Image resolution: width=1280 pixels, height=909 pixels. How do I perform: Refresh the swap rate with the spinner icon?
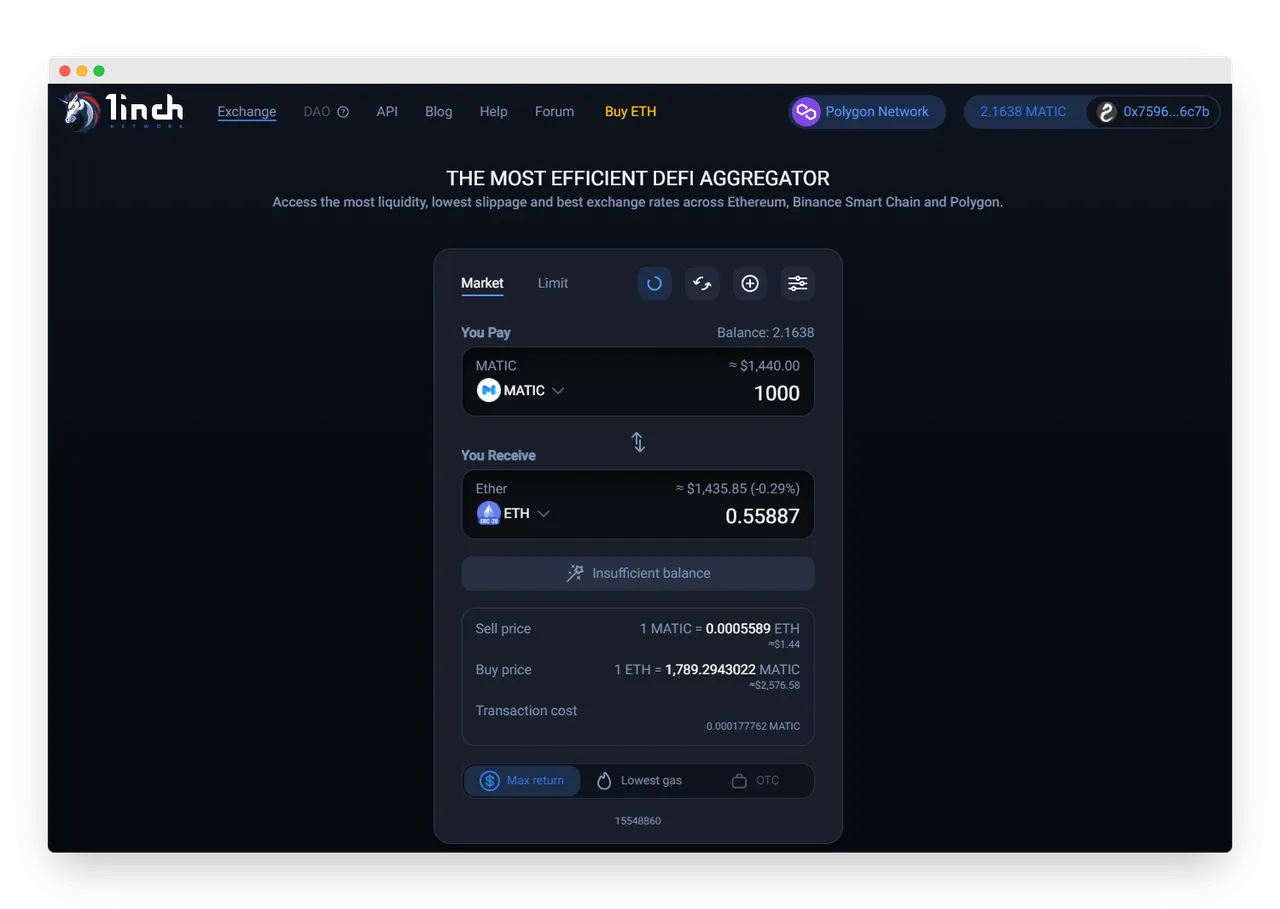(654, 283)
